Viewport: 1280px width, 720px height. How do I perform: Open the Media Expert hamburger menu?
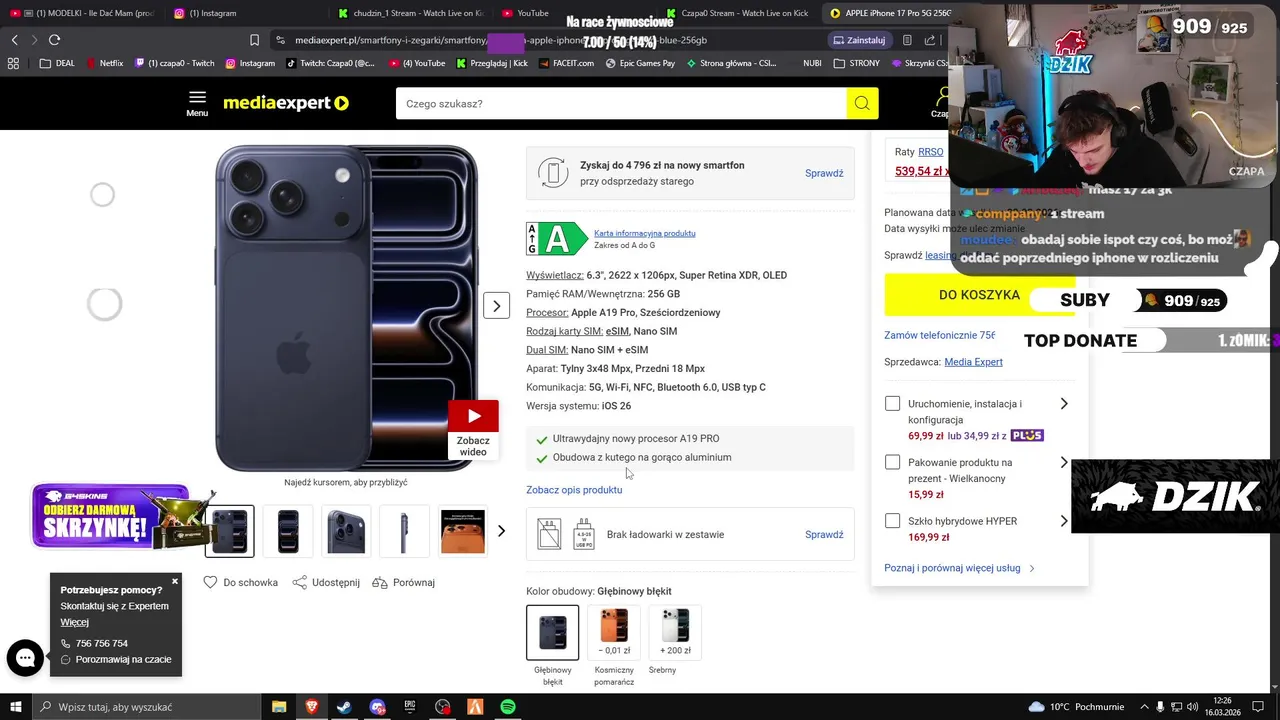click(197, 103)
